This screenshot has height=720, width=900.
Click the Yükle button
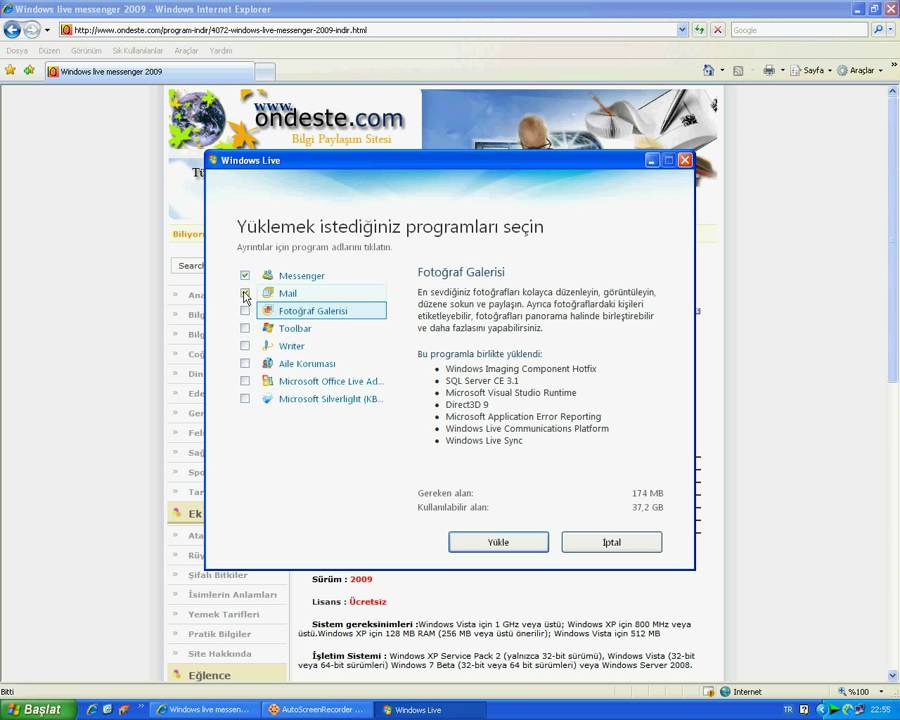pos(498,542)
